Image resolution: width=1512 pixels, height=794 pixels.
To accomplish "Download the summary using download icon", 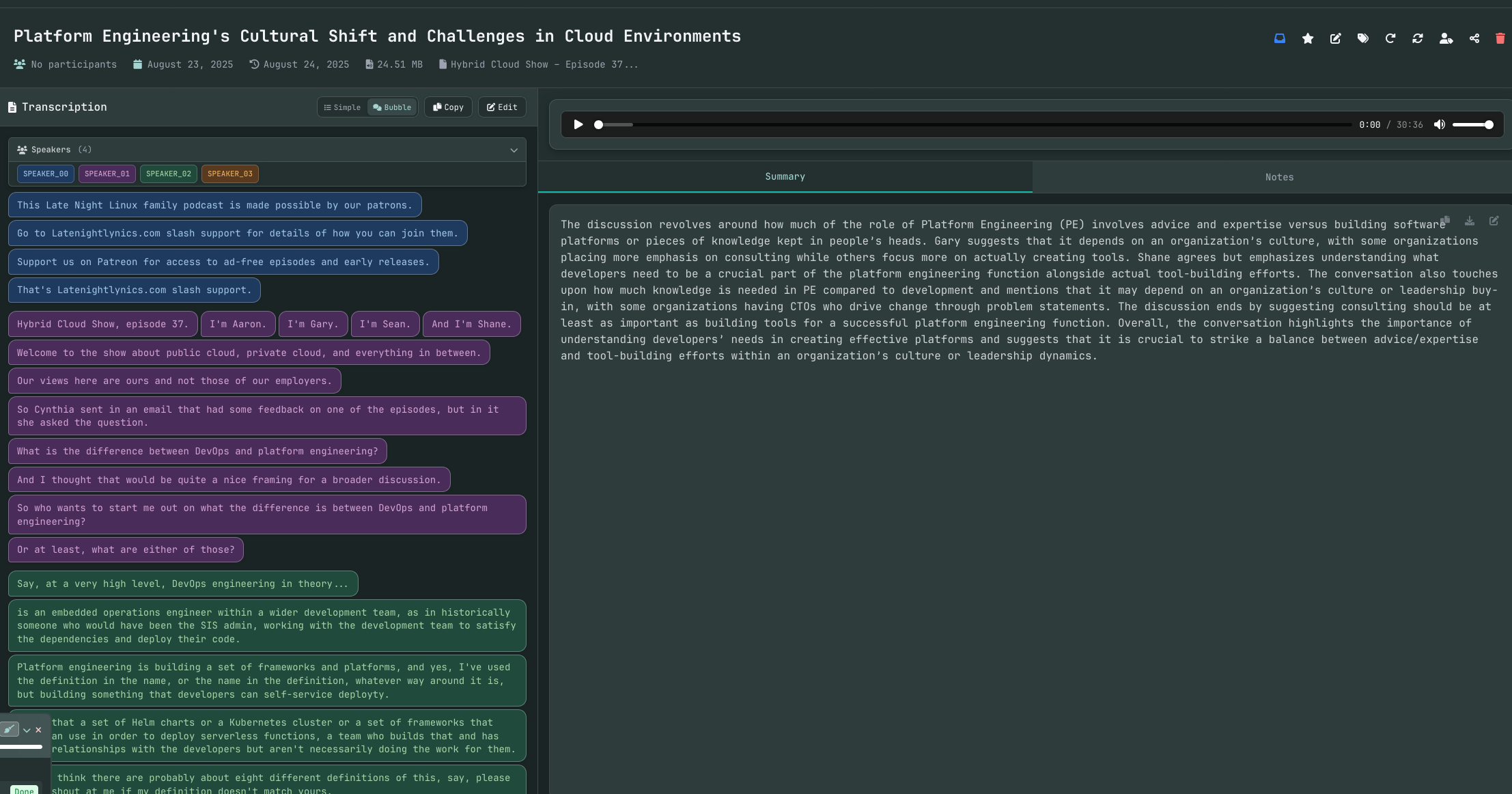I will tap(1469, 221).
